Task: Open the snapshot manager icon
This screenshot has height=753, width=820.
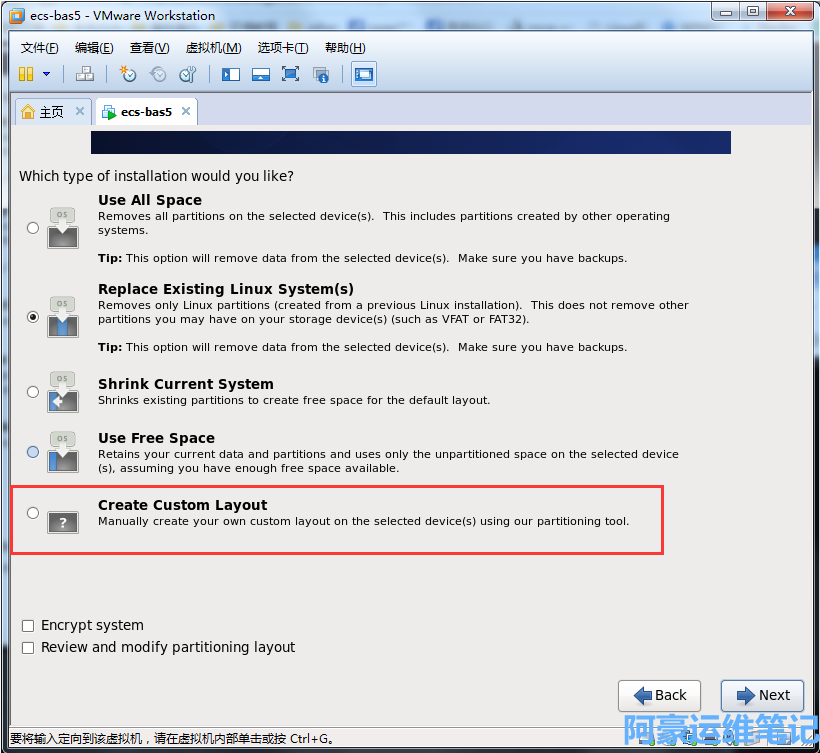Action: click(187, 74)
